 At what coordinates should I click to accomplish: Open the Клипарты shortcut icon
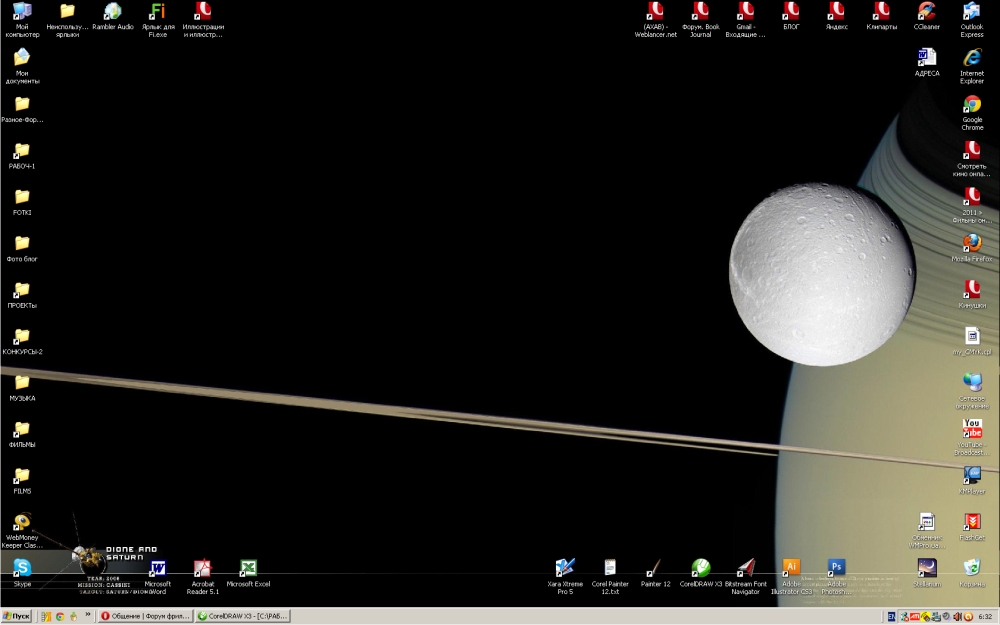[x=881, y=16]
